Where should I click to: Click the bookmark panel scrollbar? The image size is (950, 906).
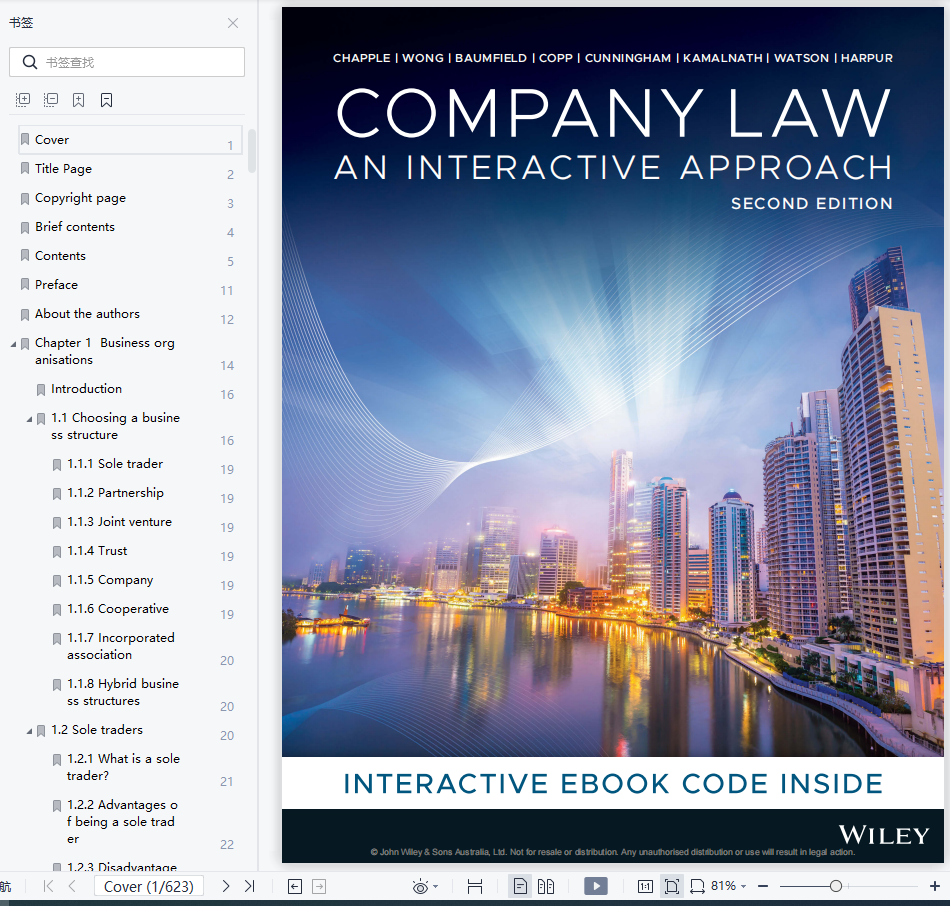[x=252, y=151]
